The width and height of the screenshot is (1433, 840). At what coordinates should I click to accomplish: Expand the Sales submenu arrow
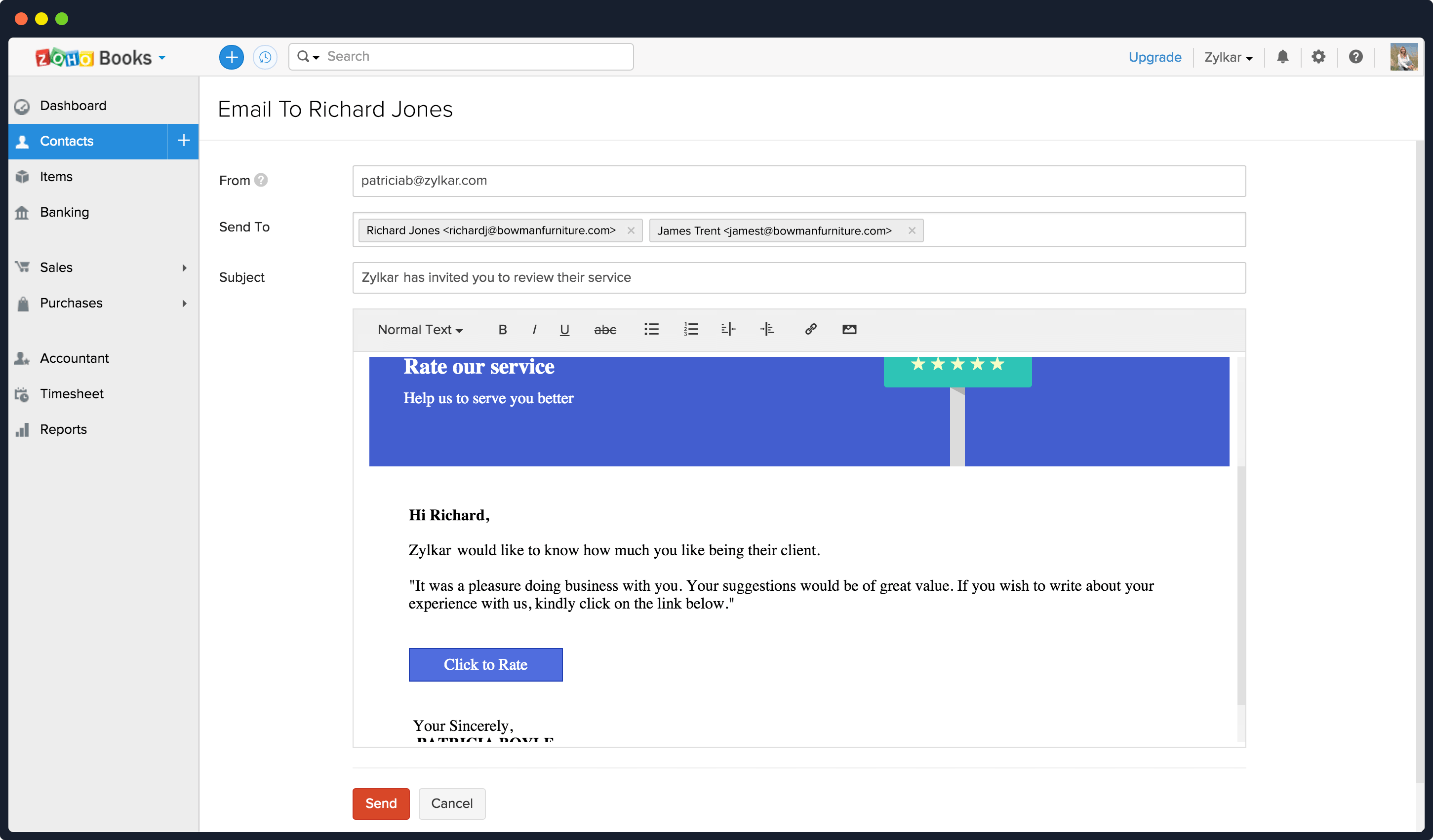(184, 267)
